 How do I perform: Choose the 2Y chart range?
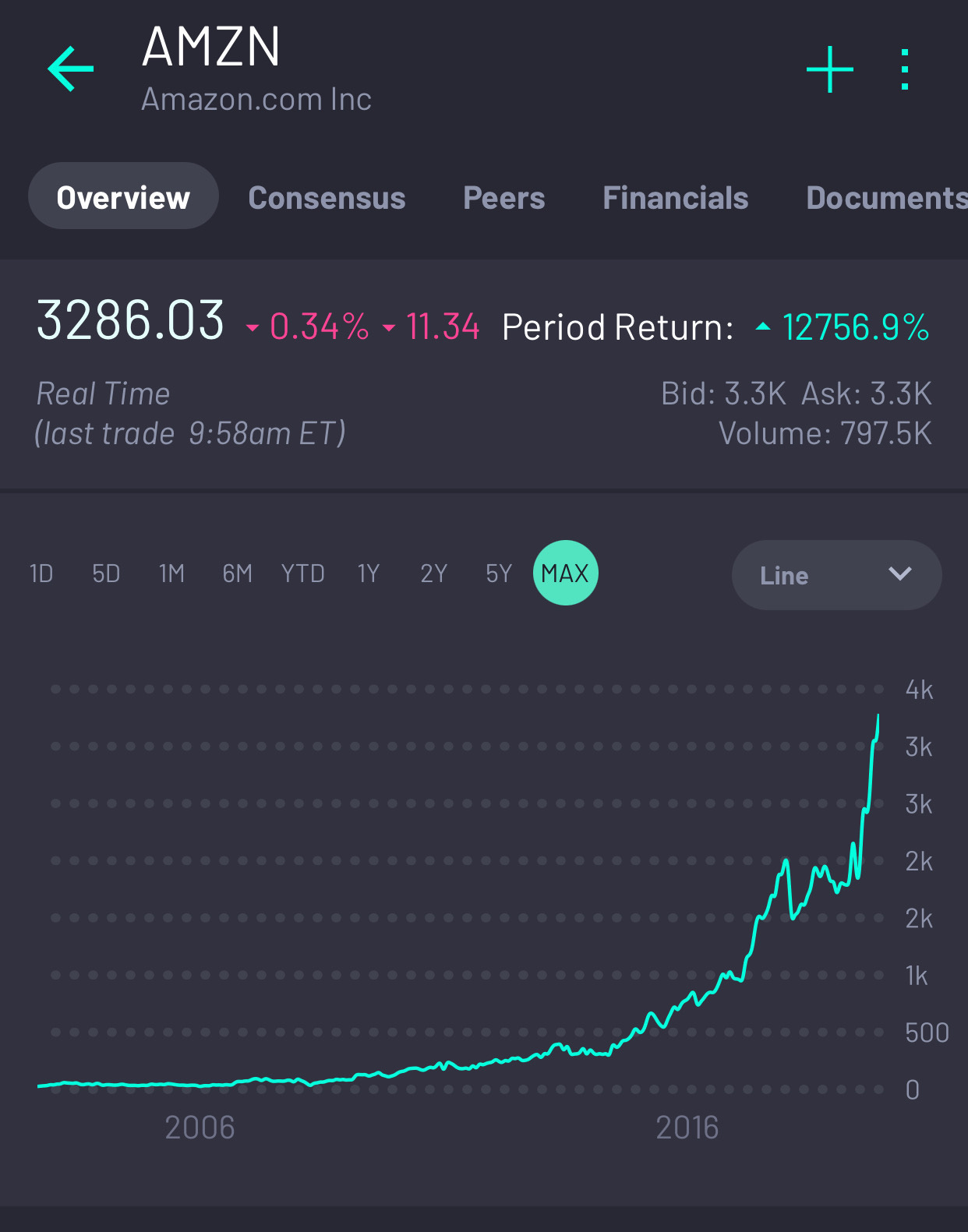(433, 574)
